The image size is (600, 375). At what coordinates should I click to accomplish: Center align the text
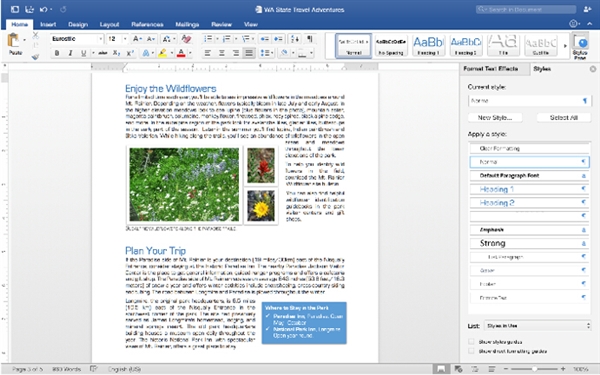point(222,53)
